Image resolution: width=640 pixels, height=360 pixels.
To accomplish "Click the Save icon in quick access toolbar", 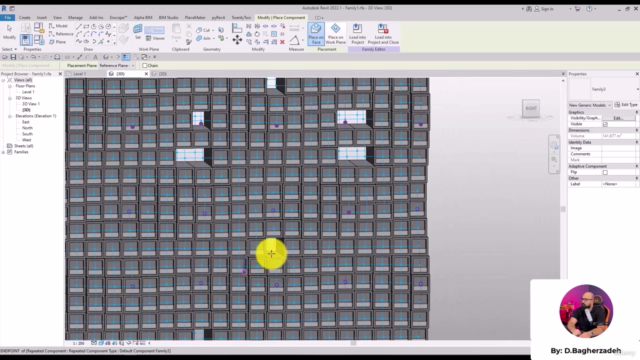I will 13,57.
